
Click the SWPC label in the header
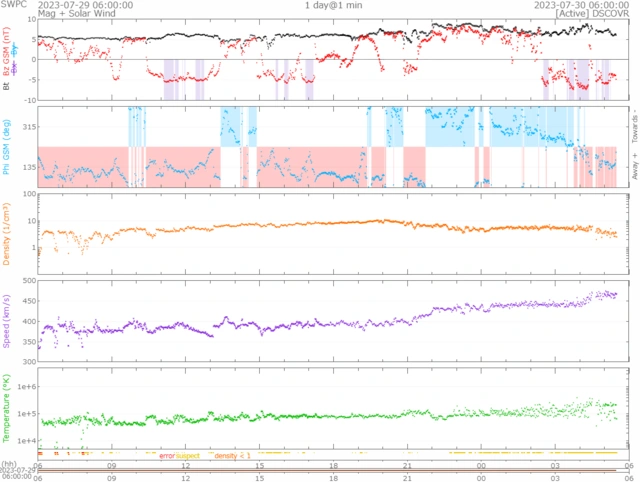pos(13,4)
